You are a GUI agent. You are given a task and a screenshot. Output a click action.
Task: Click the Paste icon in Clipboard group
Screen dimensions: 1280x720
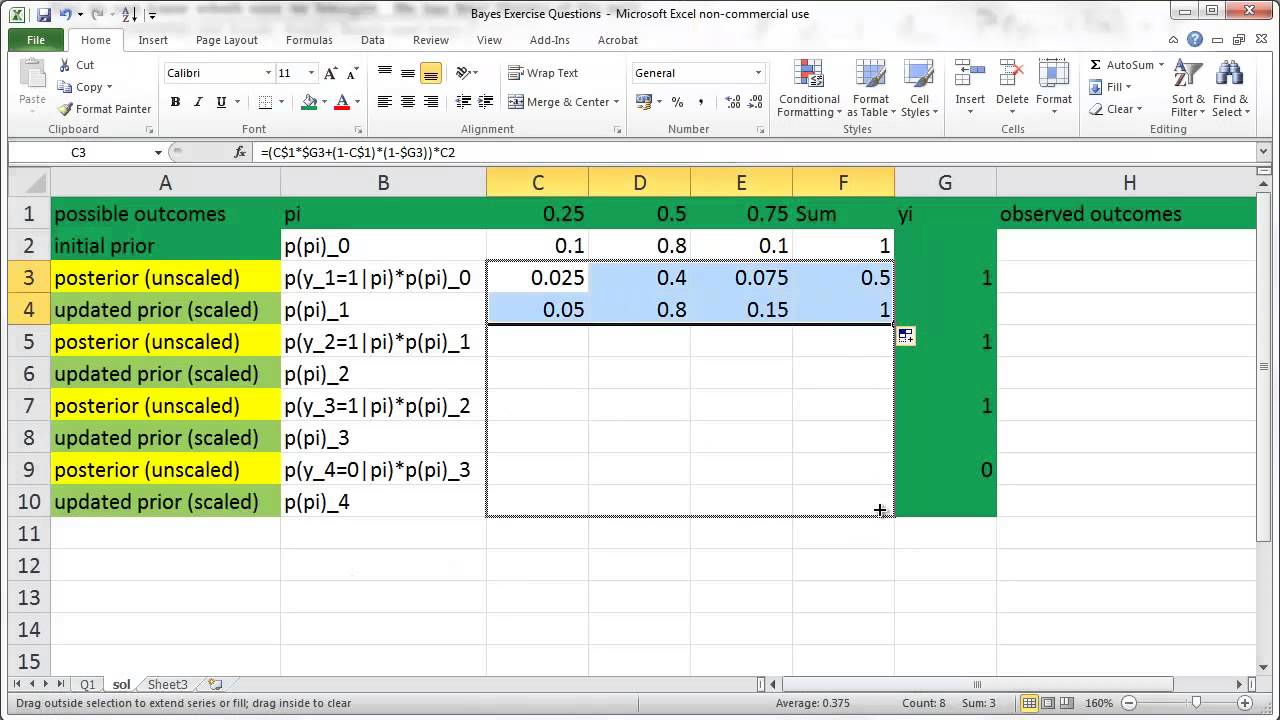pyautogui.click(x=32, y=75)
